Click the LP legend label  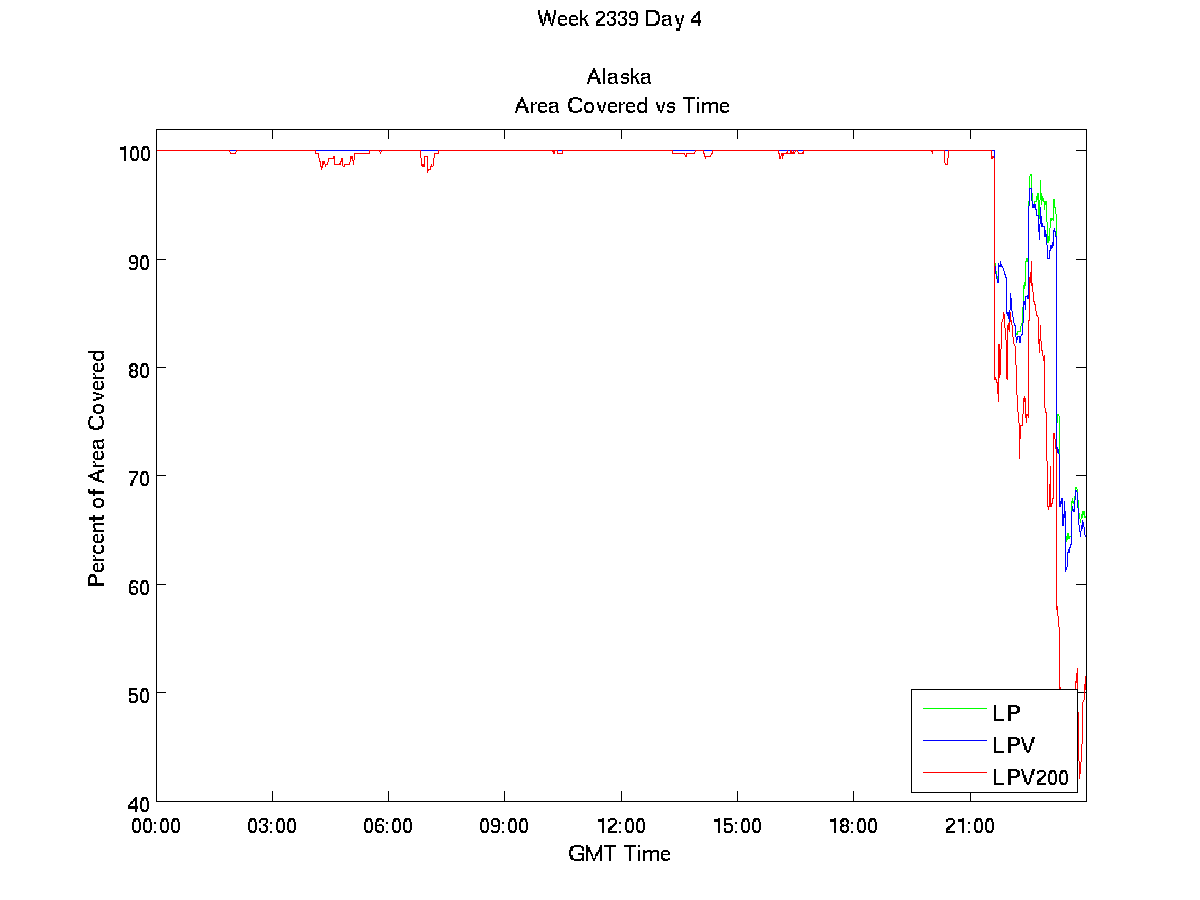pyautogui.click(x=1006, y=713)
